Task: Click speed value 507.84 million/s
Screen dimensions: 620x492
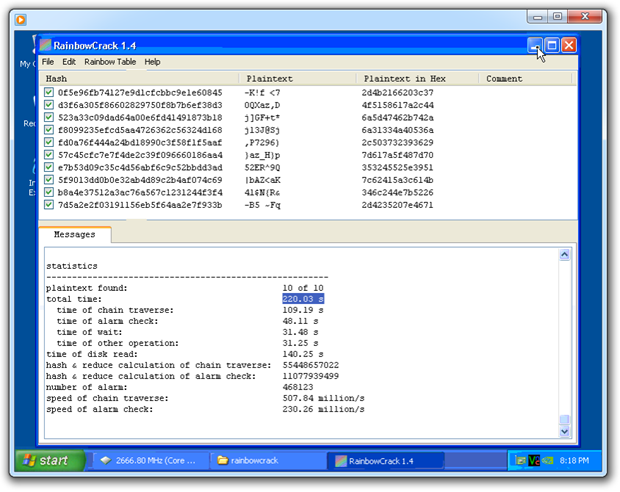Action: click(323, 398)
